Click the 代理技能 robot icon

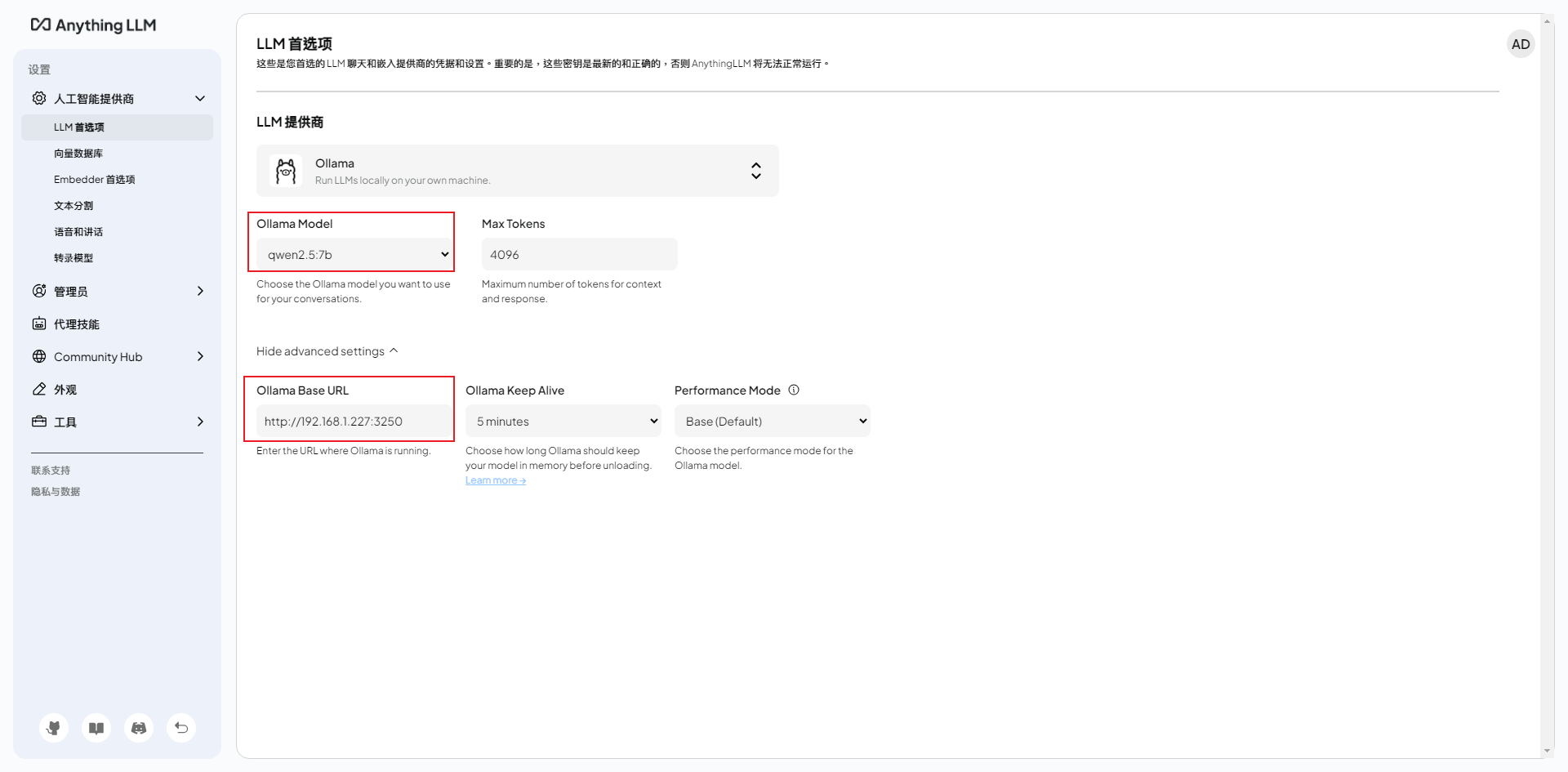coord(39,324)
